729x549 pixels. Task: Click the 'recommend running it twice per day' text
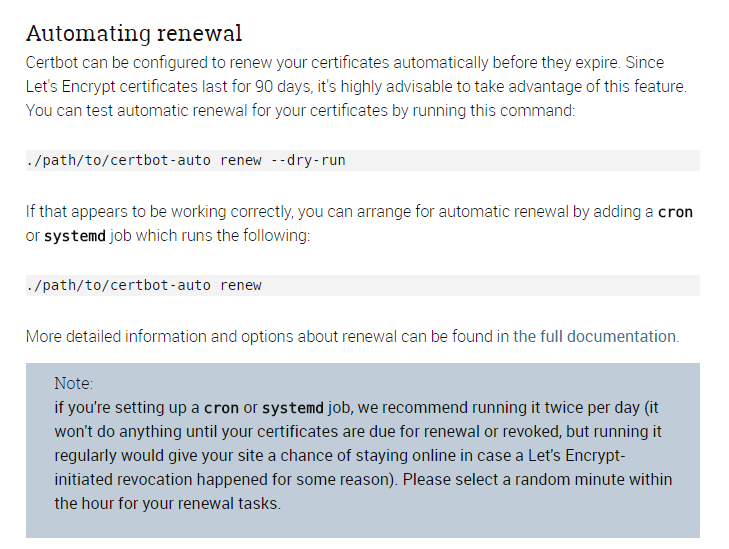[511, 408]
